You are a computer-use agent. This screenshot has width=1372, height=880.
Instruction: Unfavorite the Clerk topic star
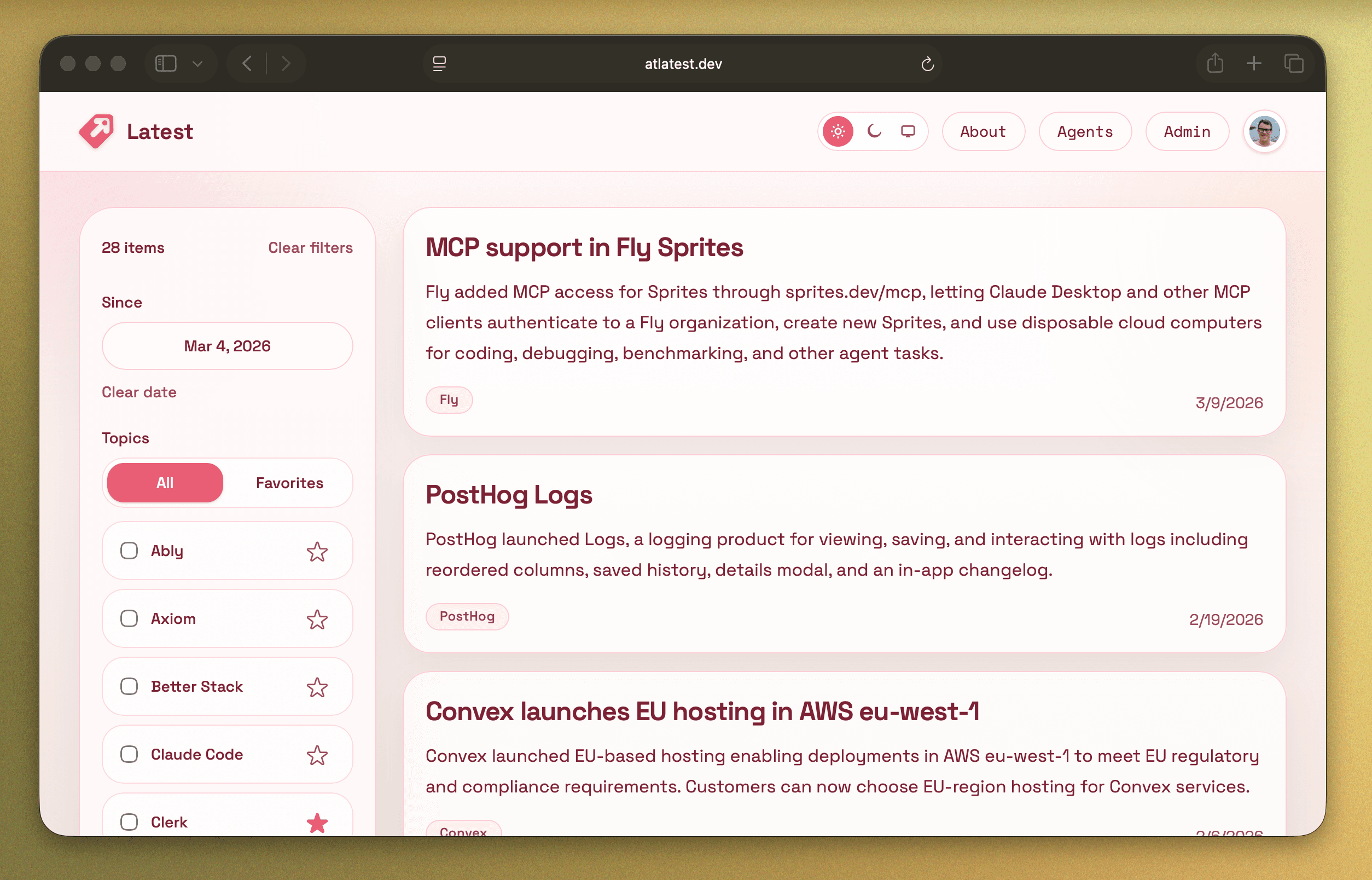pos(317,823)
